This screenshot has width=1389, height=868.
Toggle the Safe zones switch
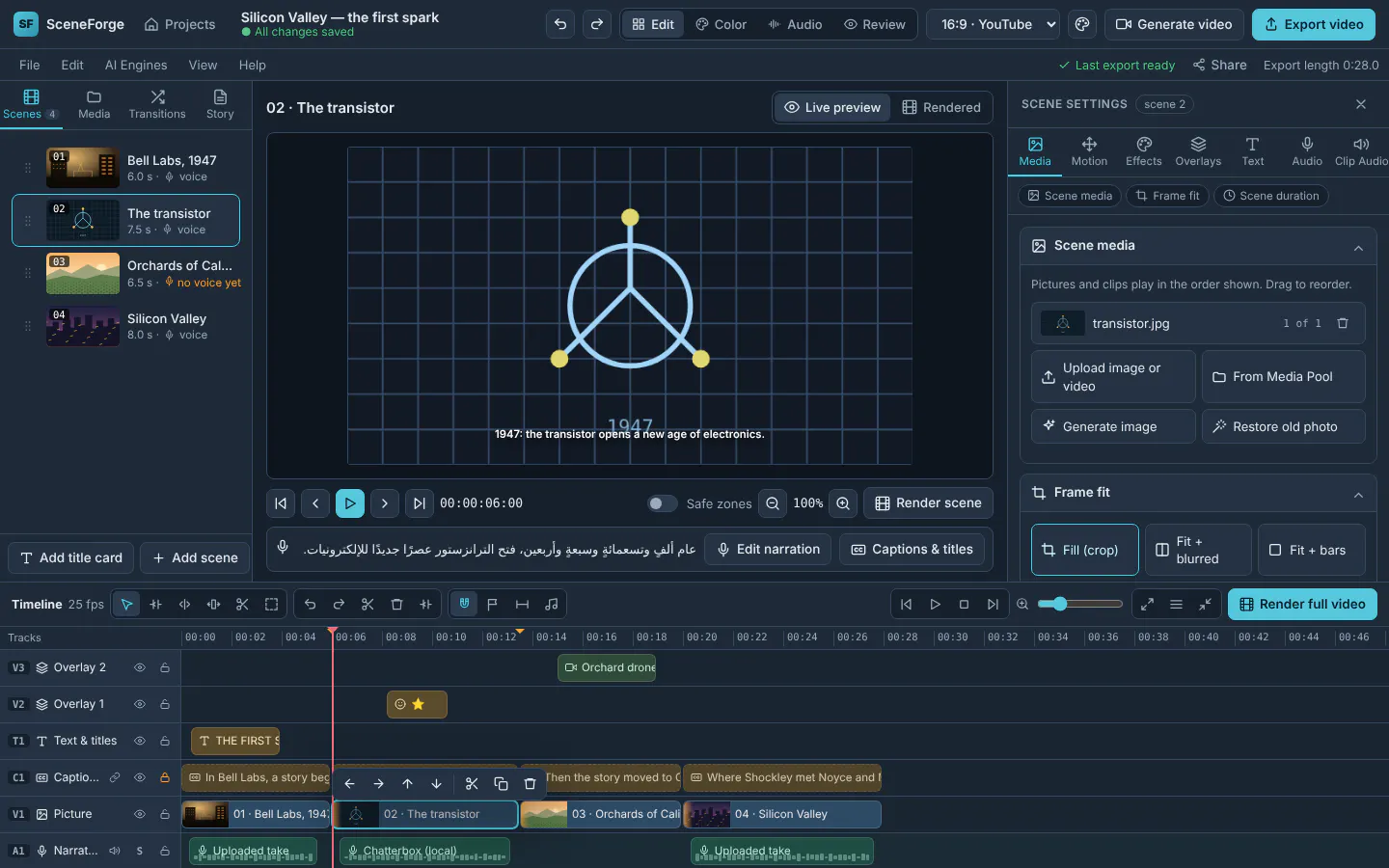coord(662,503)
